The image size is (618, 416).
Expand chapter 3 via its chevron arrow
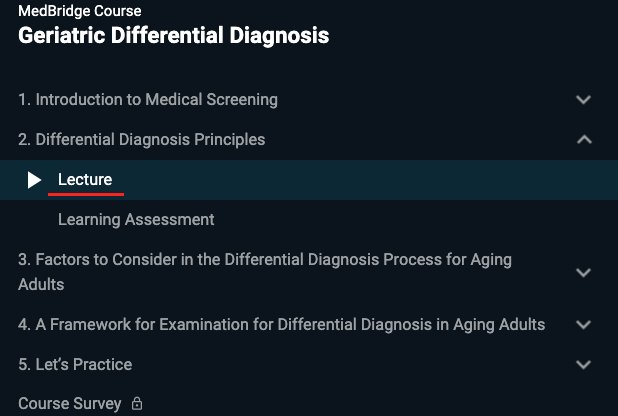click(583, 272)
